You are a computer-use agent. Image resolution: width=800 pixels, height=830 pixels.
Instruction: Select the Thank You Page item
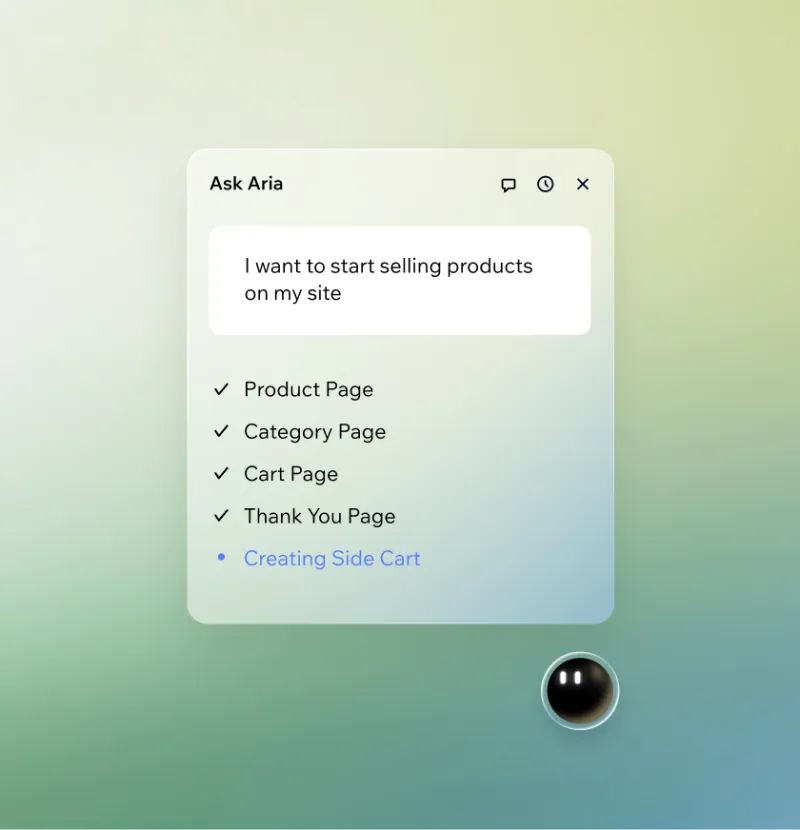coord(320,516)
